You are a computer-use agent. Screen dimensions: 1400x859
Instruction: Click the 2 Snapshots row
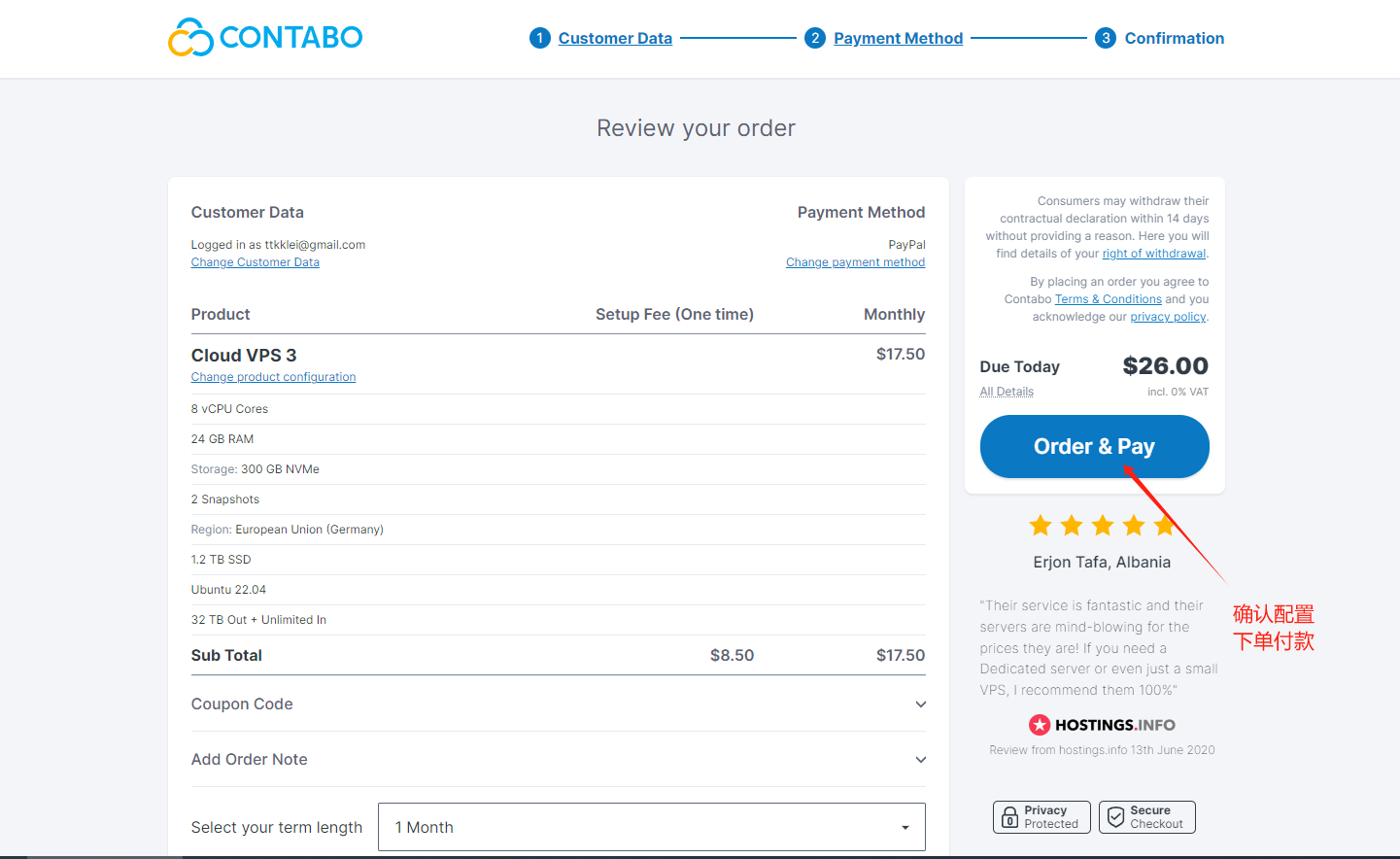coord(559,499)
